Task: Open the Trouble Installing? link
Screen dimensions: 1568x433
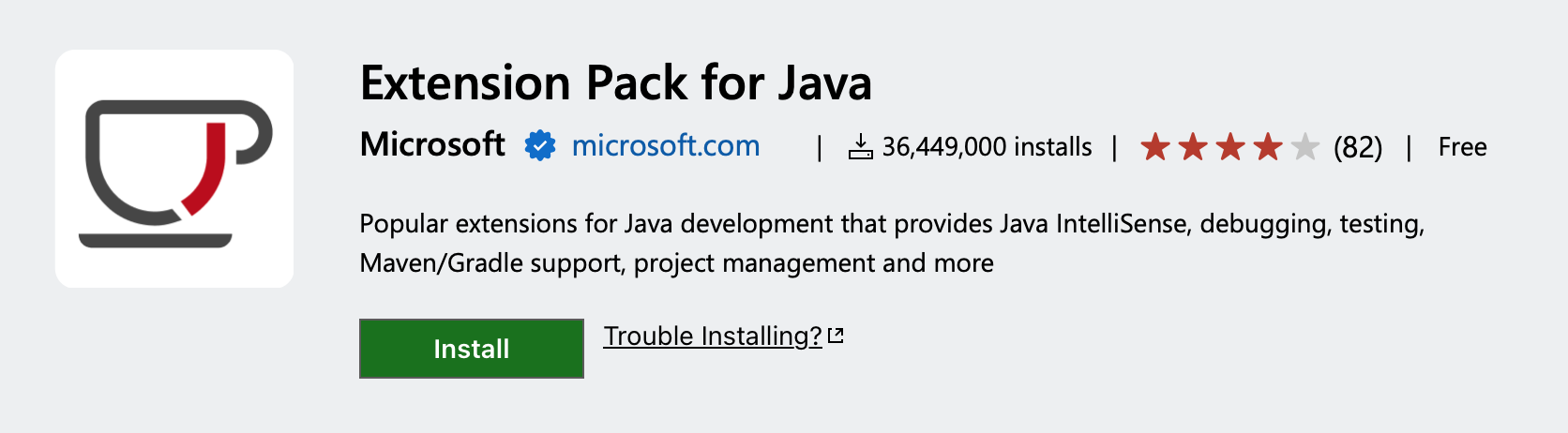Action: point(712,336)
